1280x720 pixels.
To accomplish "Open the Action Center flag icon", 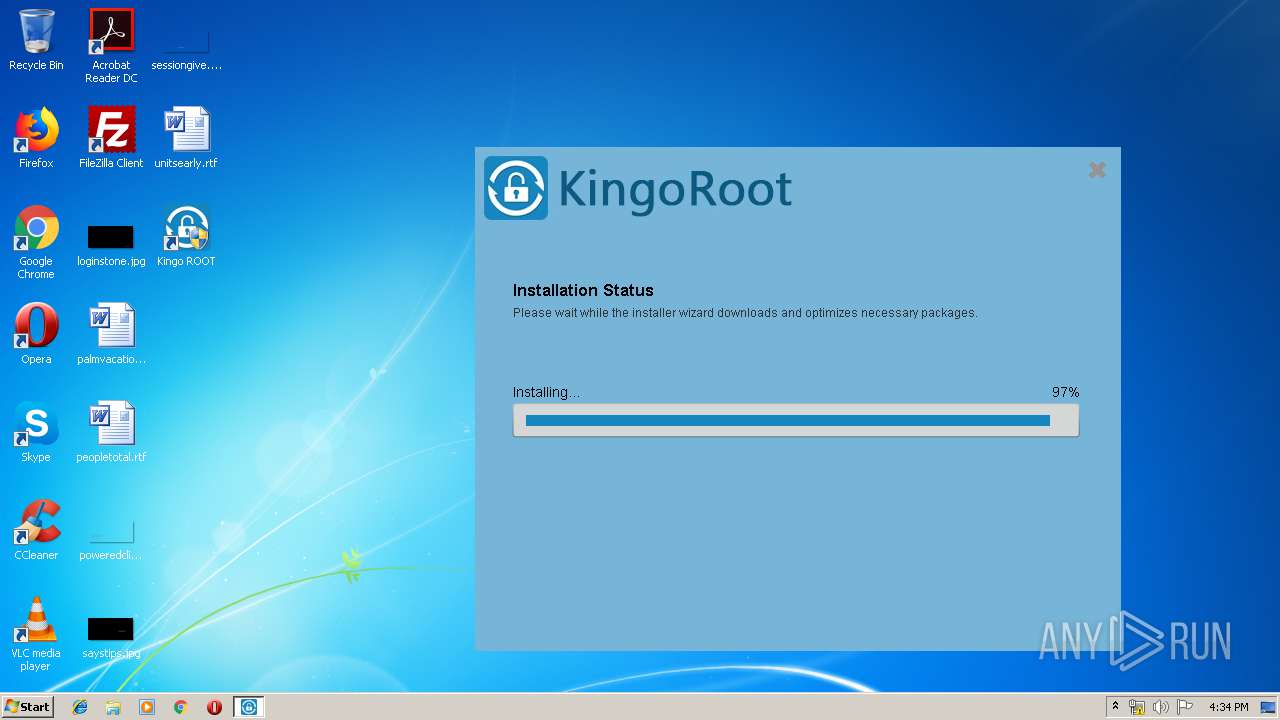I will click(x=1185, y=707).
